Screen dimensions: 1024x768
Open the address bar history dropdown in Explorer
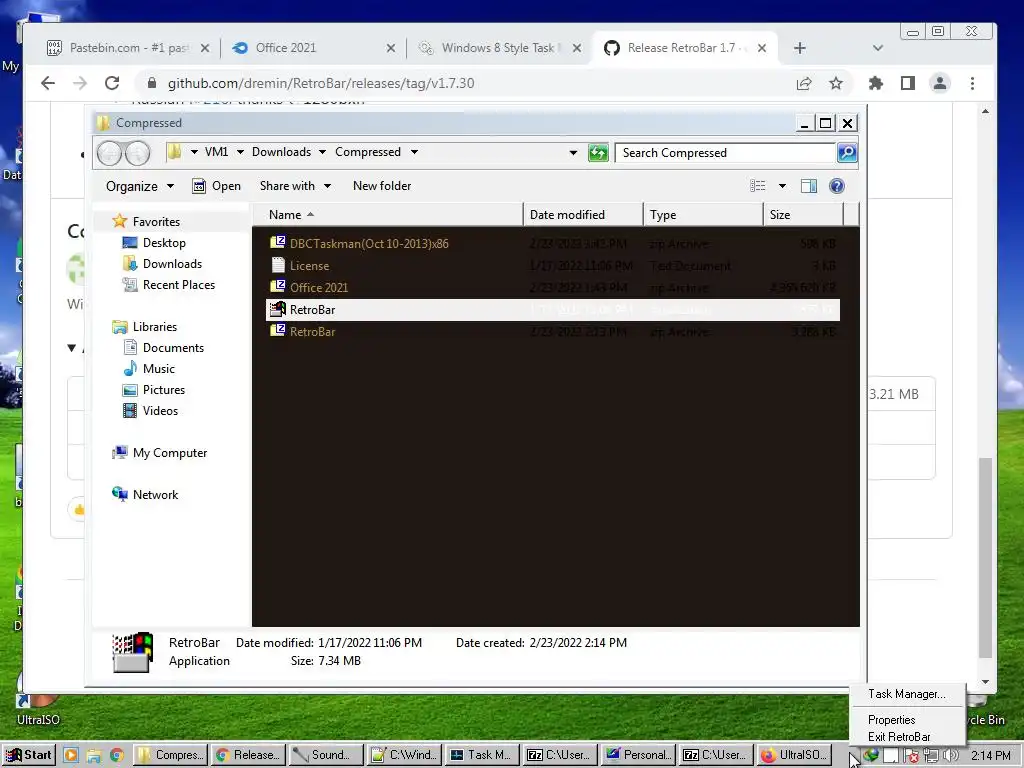(x=573, y=153)
